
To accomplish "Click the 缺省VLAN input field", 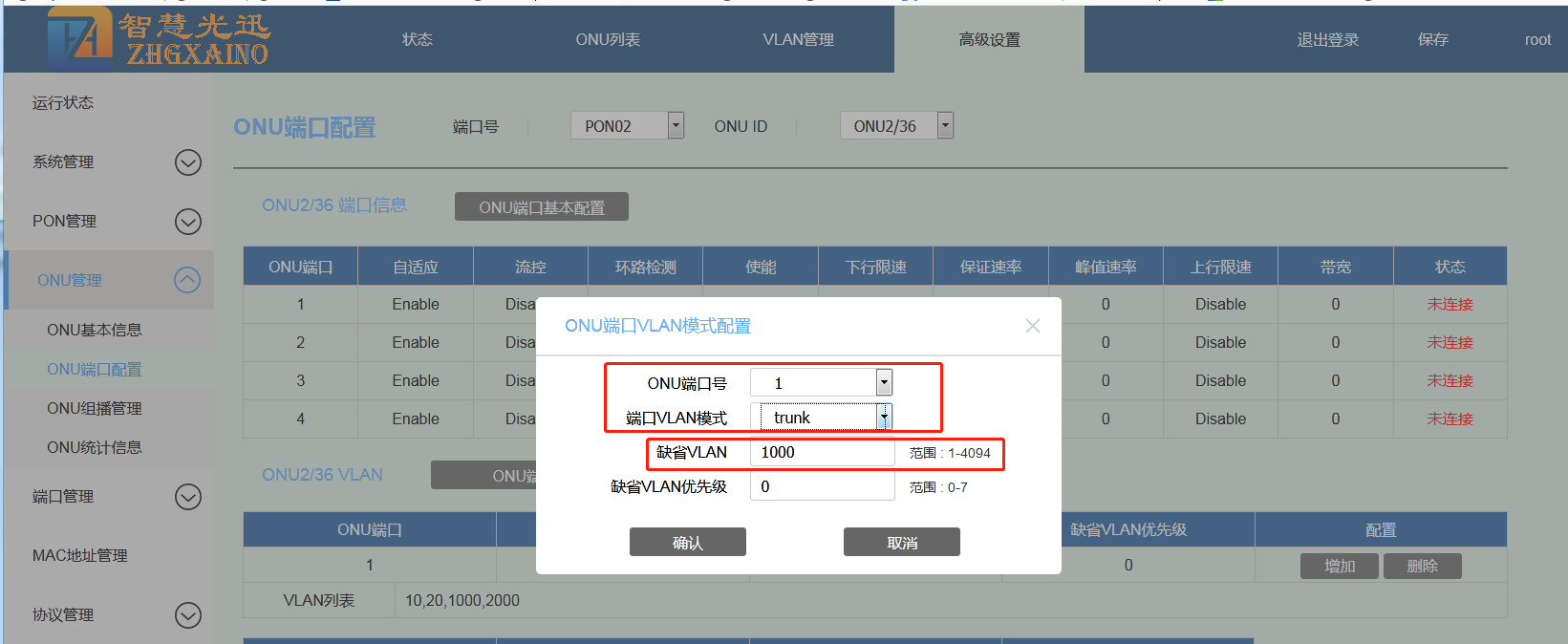I will (x=822, y=453).
